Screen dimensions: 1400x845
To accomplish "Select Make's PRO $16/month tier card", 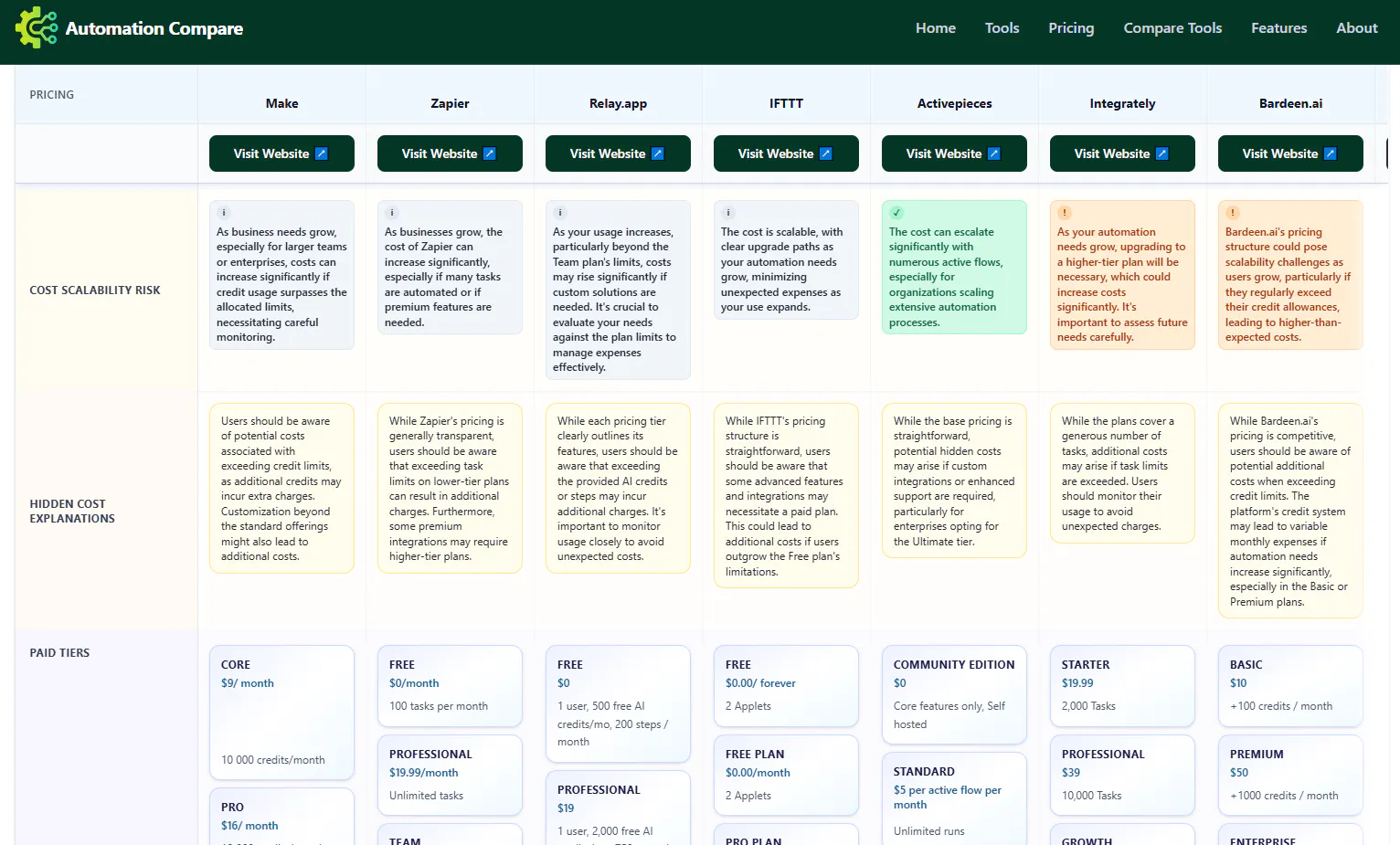I will coord(281,817).
